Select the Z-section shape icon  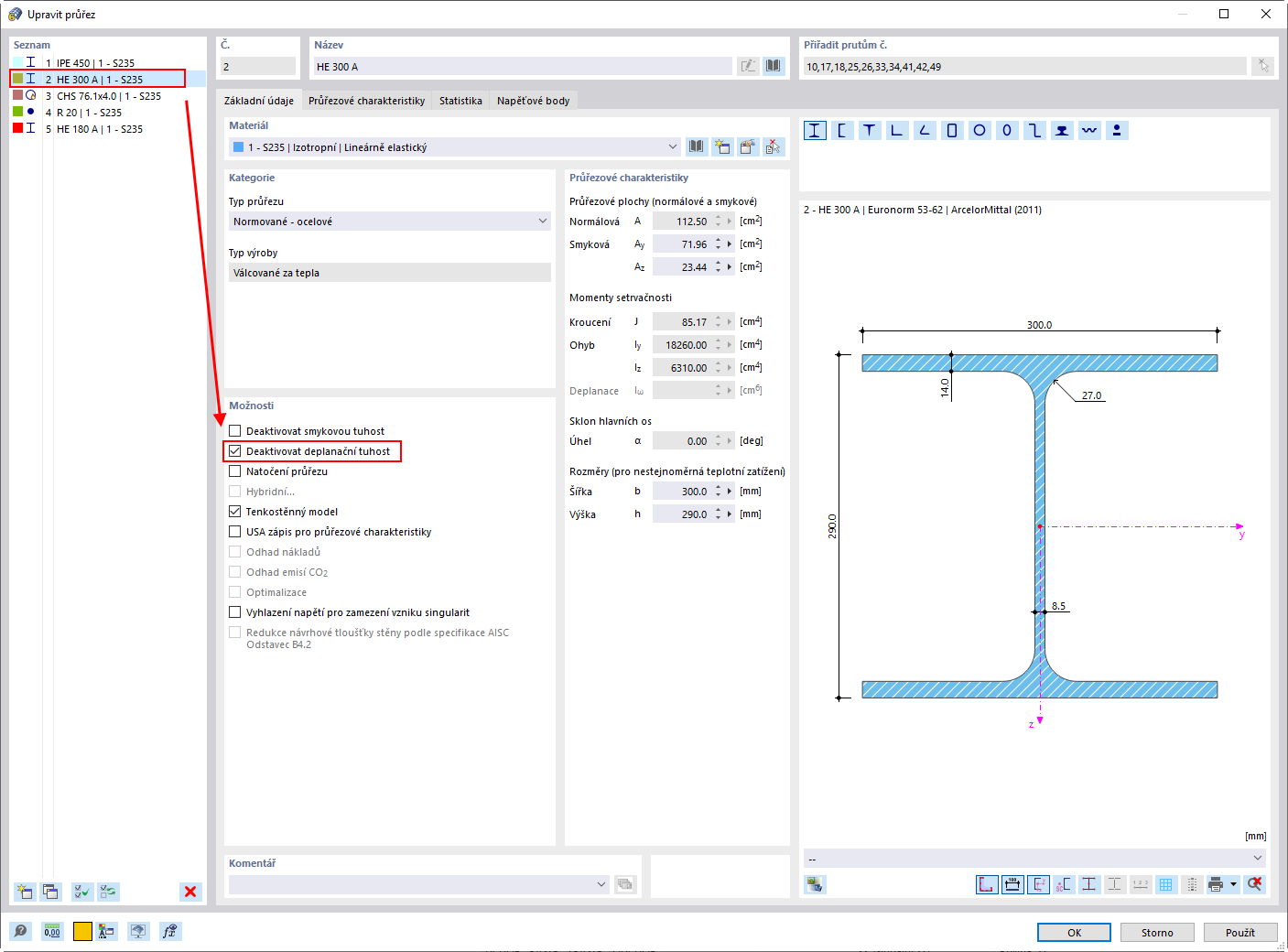click(x=1034, y=130)
